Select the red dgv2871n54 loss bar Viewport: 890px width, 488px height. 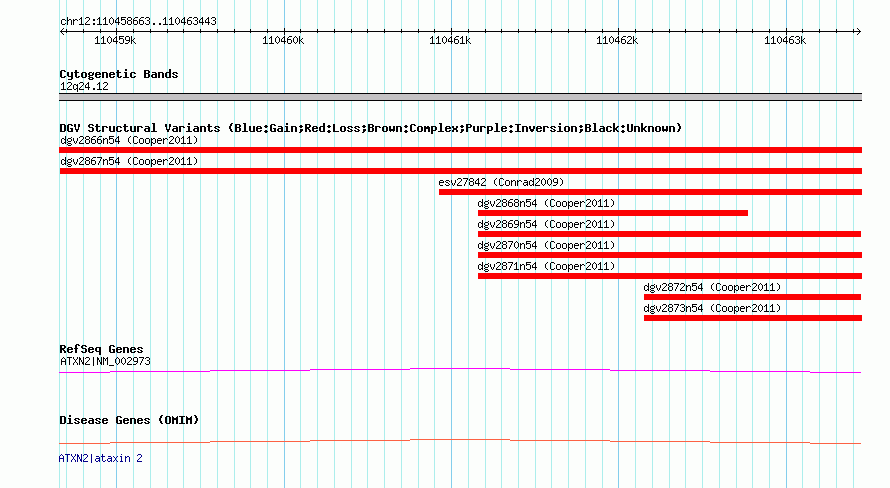tap(670, 276)
